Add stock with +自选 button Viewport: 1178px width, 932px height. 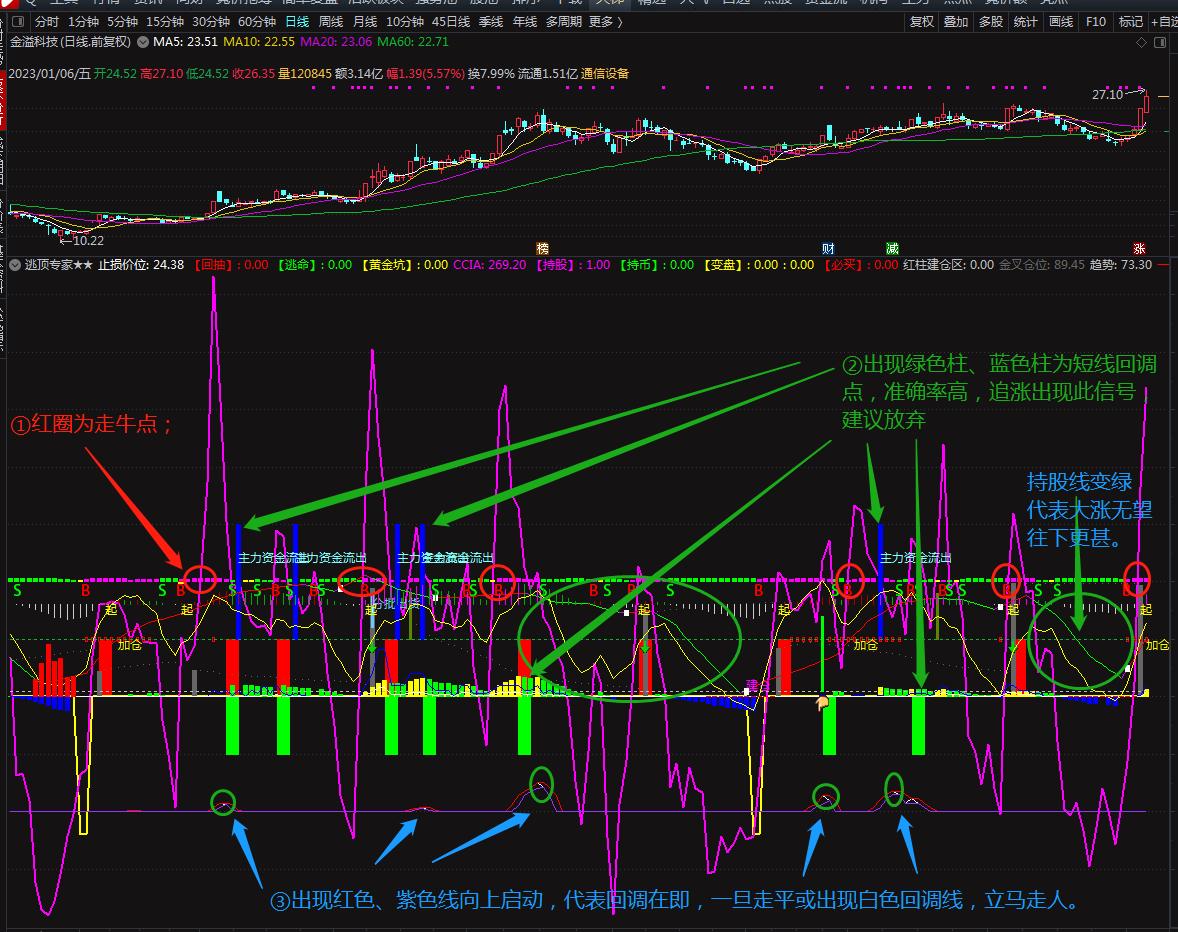click(1164, 22)
